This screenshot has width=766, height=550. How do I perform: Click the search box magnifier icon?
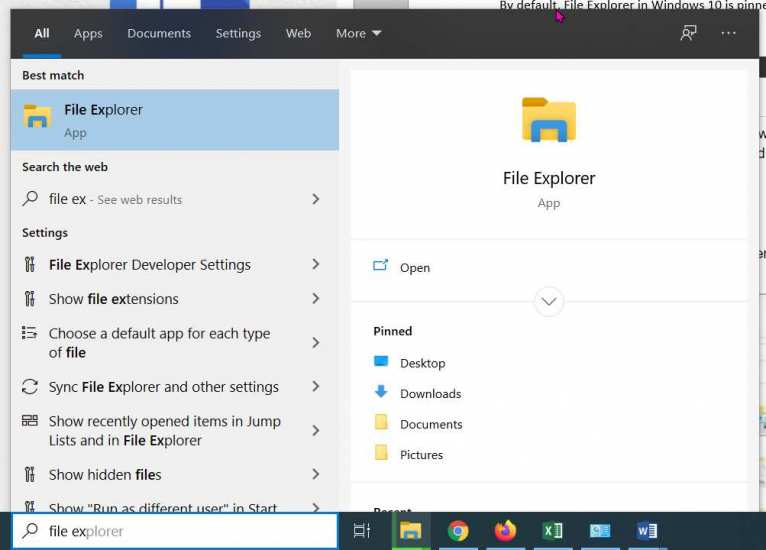click(x=30, y=530)
